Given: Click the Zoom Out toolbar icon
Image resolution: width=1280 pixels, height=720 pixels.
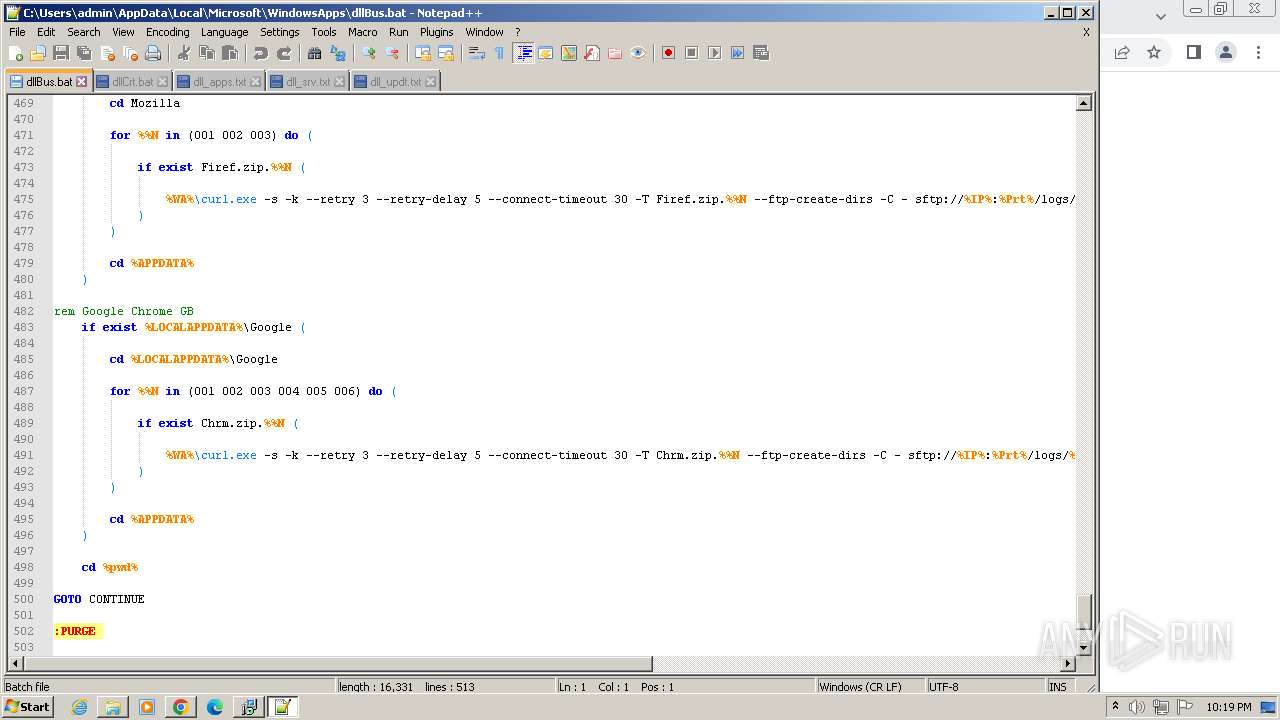Looking at the screenshot, I should pyautogui.click(x=392, y=53).
